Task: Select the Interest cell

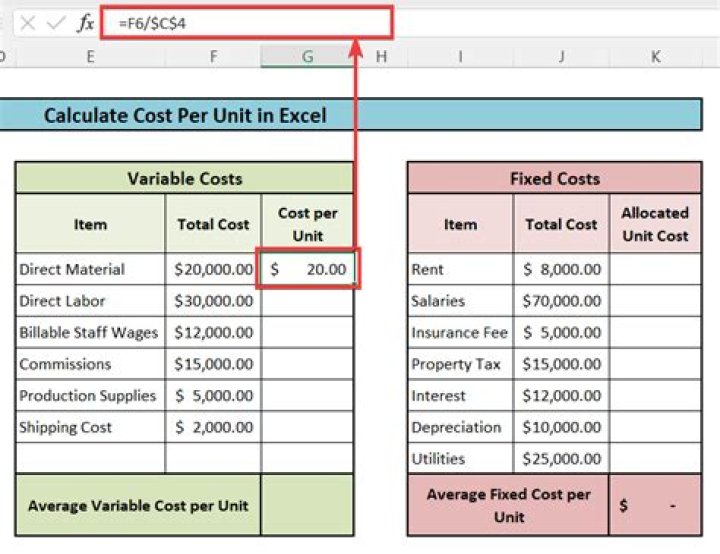Action: coord(460,396)
